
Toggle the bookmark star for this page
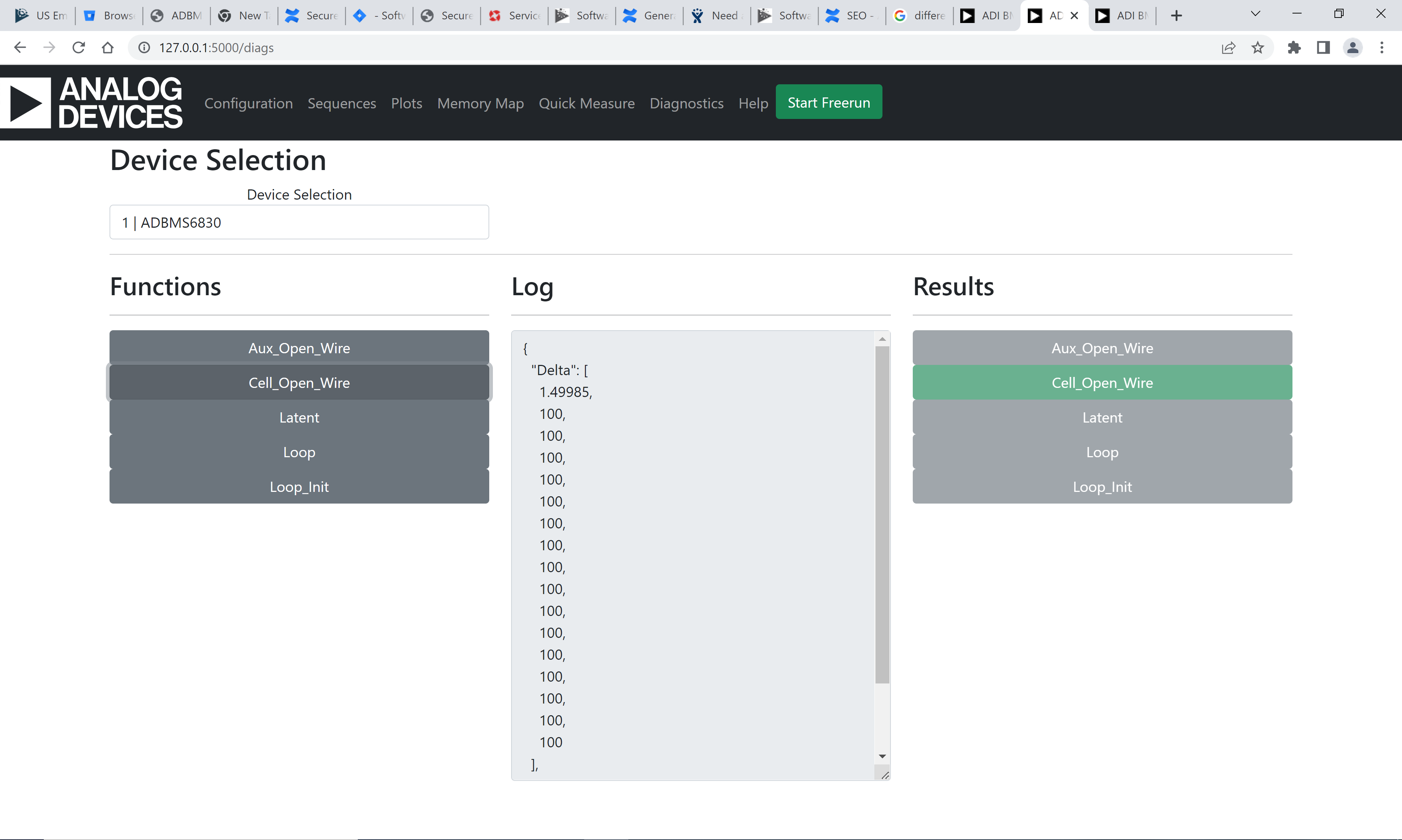coord(1258,47)
